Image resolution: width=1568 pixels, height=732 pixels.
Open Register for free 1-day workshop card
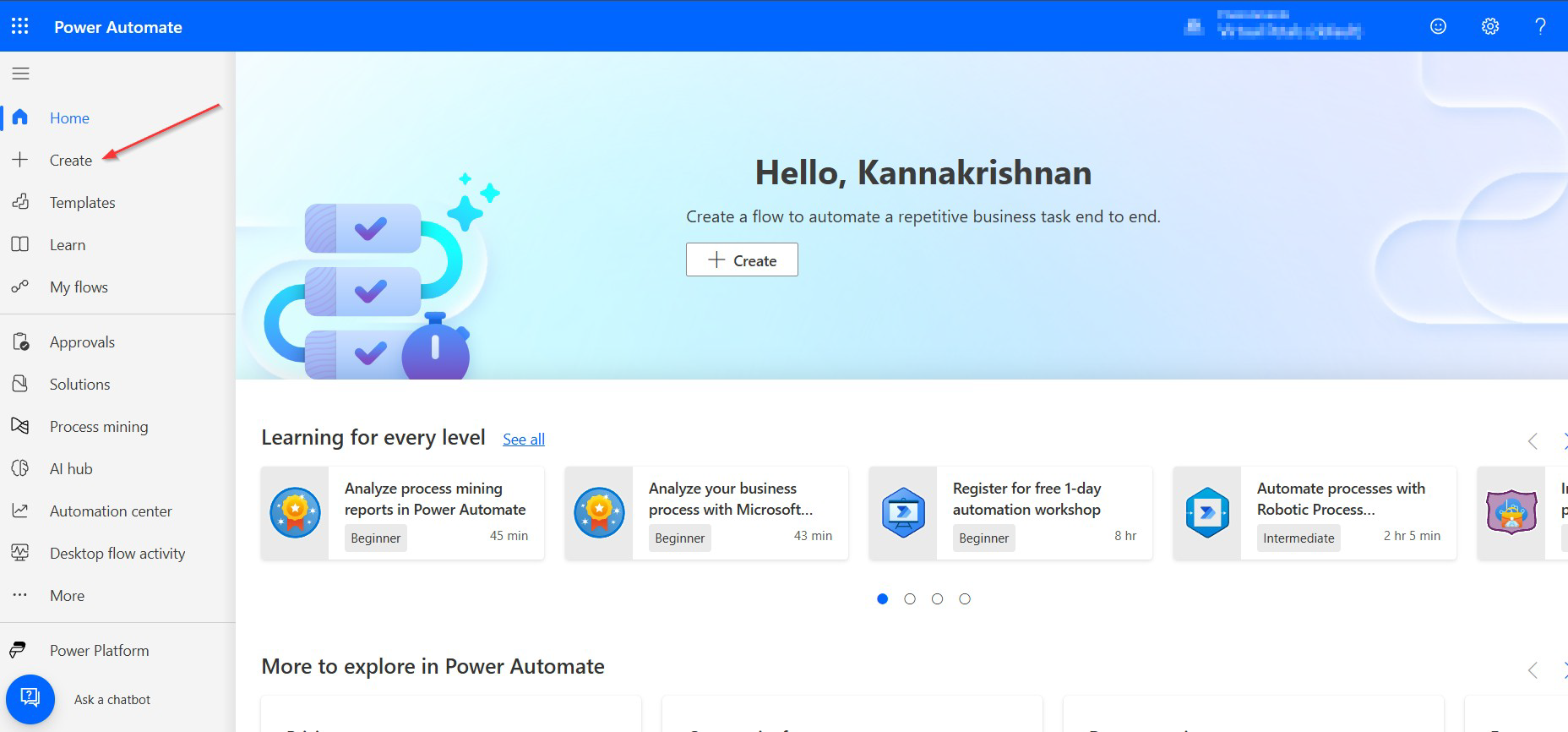1010,512
